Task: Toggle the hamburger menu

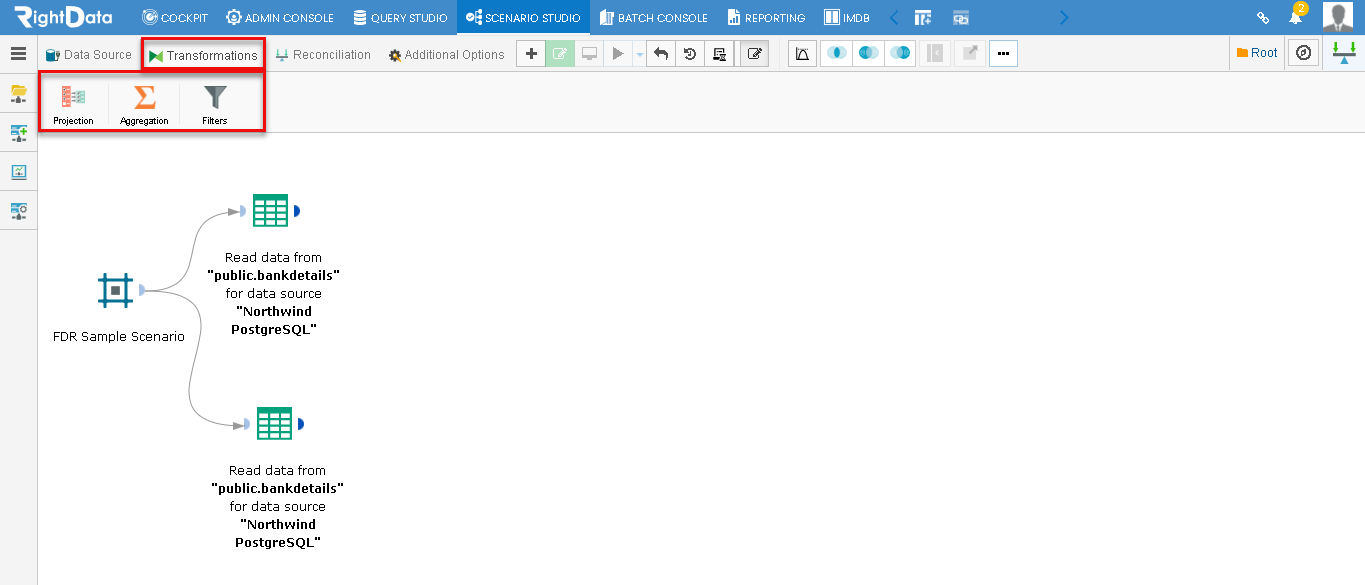Action: (18, 54)
